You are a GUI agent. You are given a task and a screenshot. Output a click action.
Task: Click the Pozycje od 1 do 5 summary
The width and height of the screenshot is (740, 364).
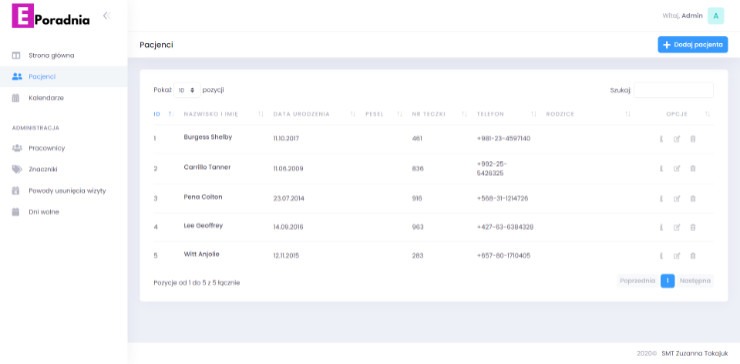click(197, 283)
